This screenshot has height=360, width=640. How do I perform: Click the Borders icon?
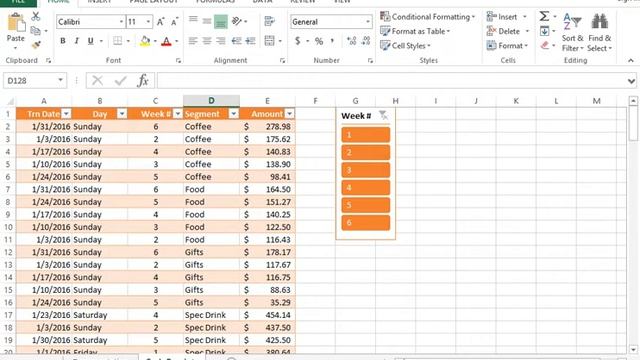coord(118,41)
